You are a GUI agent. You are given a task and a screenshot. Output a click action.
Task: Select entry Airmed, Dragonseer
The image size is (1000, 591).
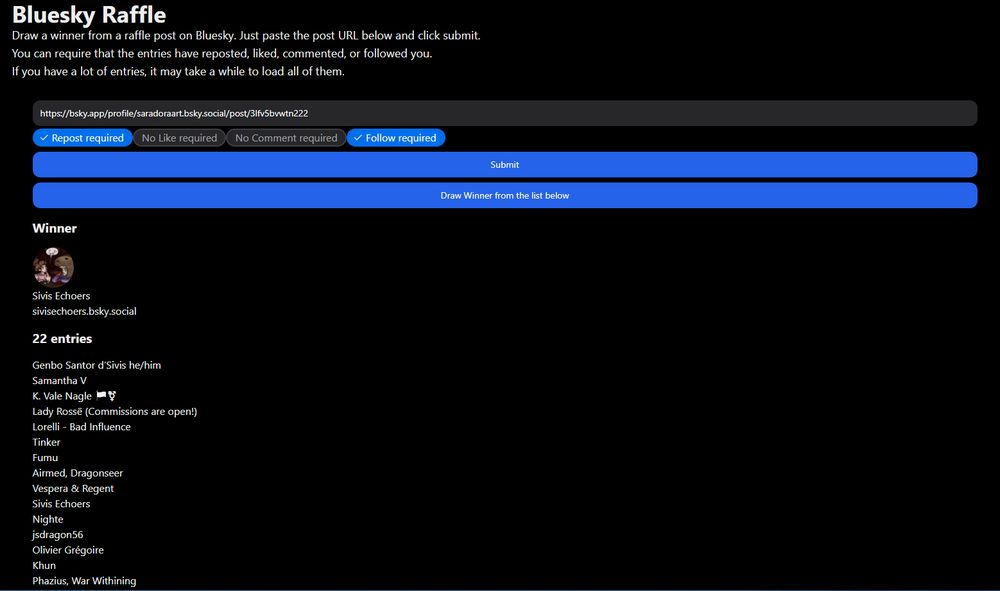(x=78, y=473)
